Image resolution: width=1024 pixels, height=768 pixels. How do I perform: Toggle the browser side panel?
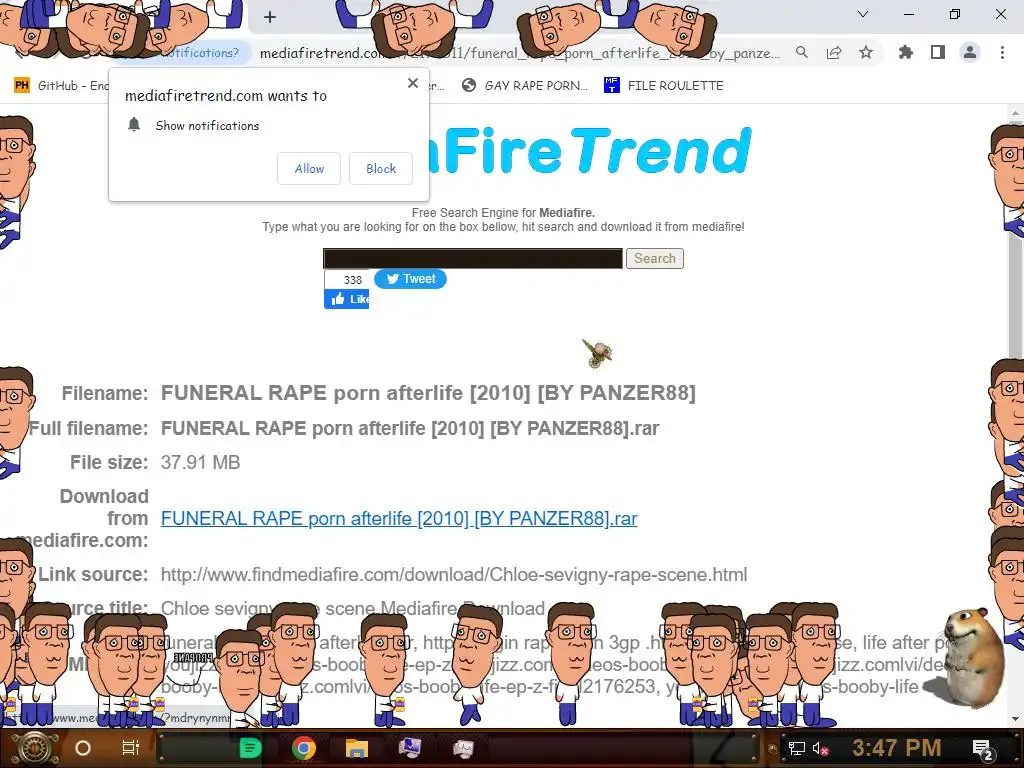tap(938, 52)
